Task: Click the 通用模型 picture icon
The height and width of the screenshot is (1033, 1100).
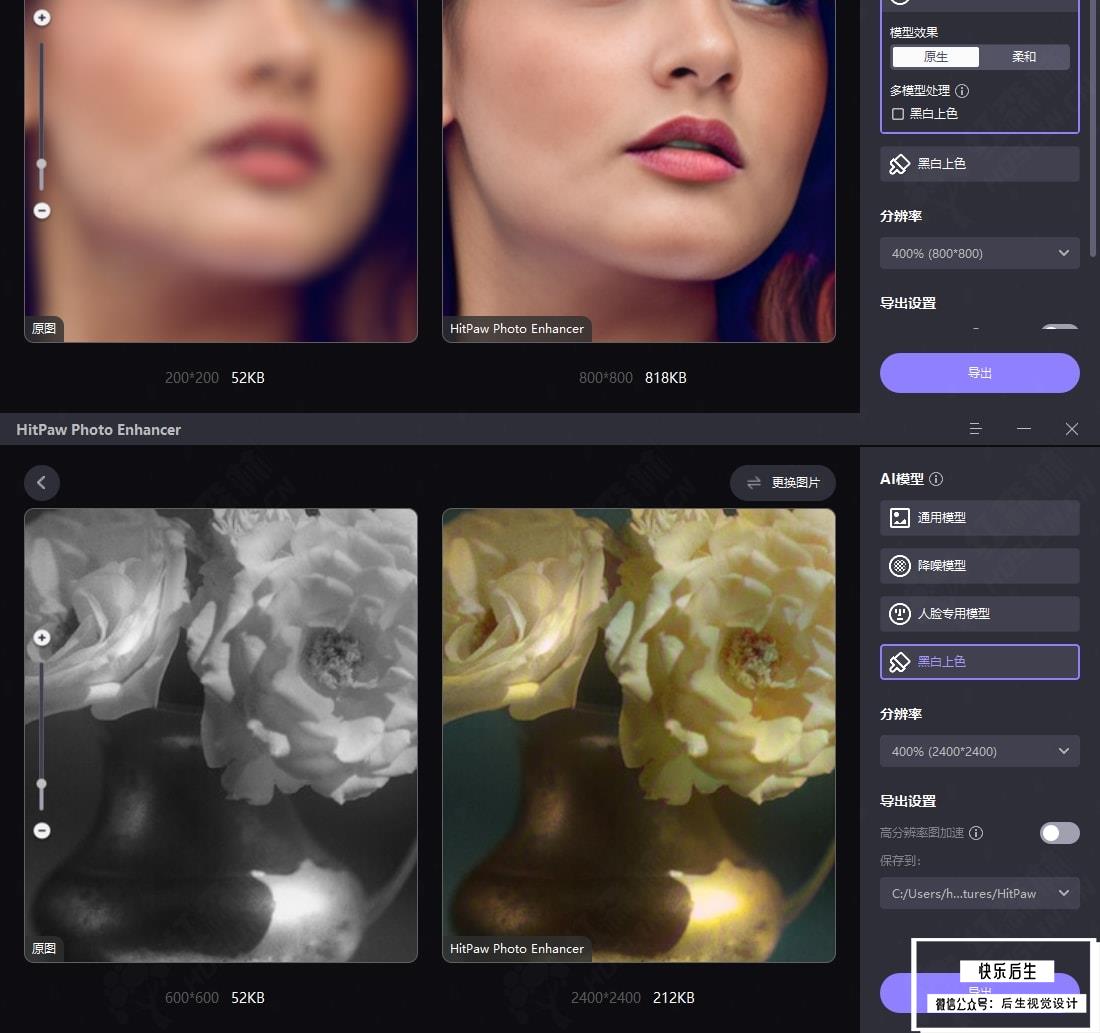Action: 899,518
